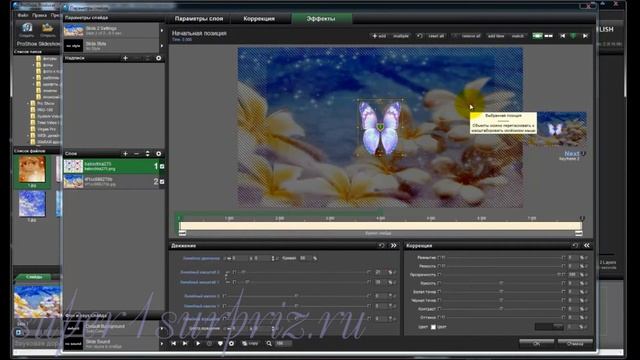Go to preview start in playback bar

tap(173, 344)
